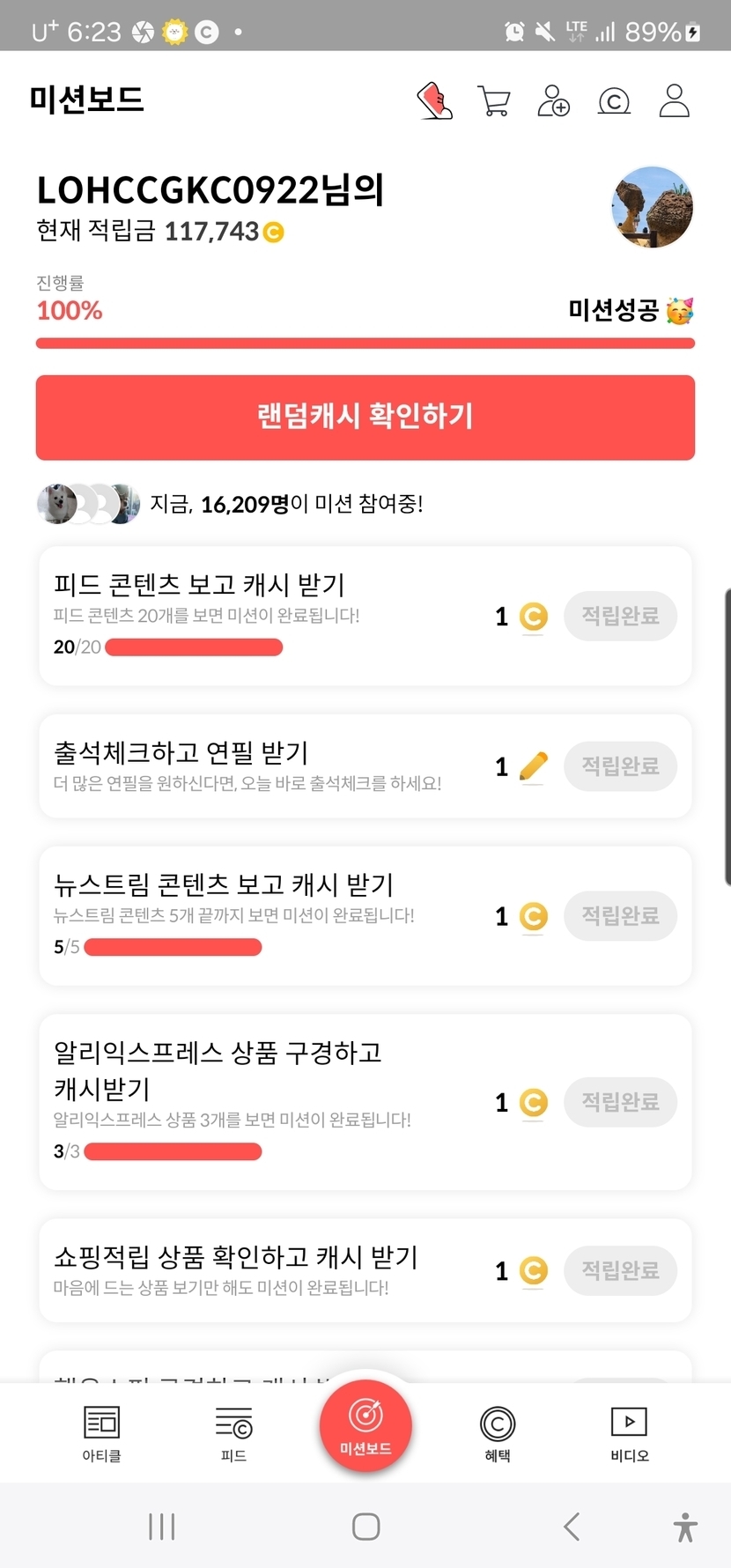Tap the red 100% mission progress bar

365,344
